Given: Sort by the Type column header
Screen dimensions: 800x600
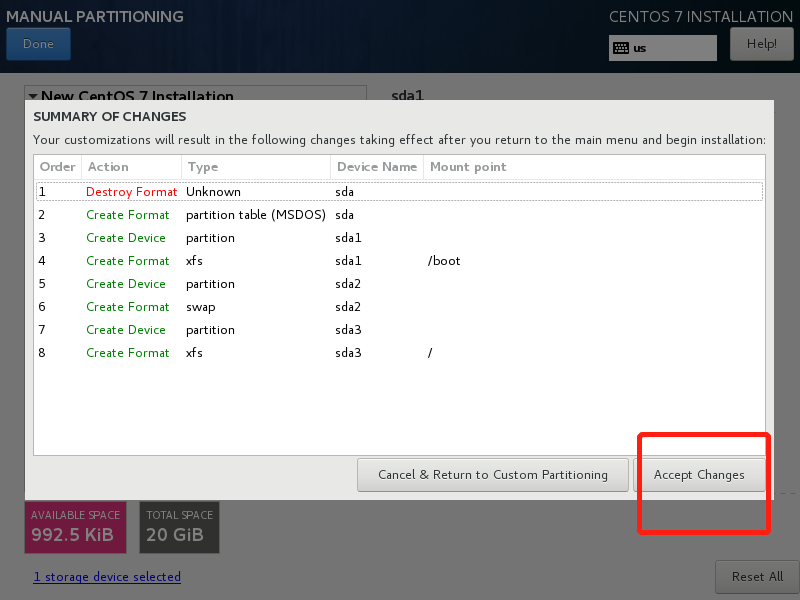Looking at the screenshot, I should coord(256,167).
